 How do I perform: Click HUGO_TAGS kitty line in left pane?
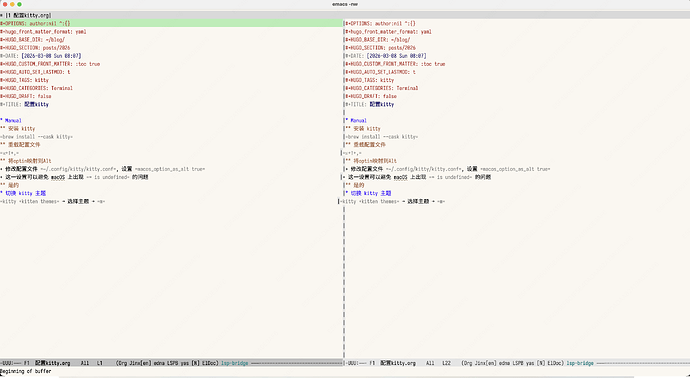[x=25, y=80]
